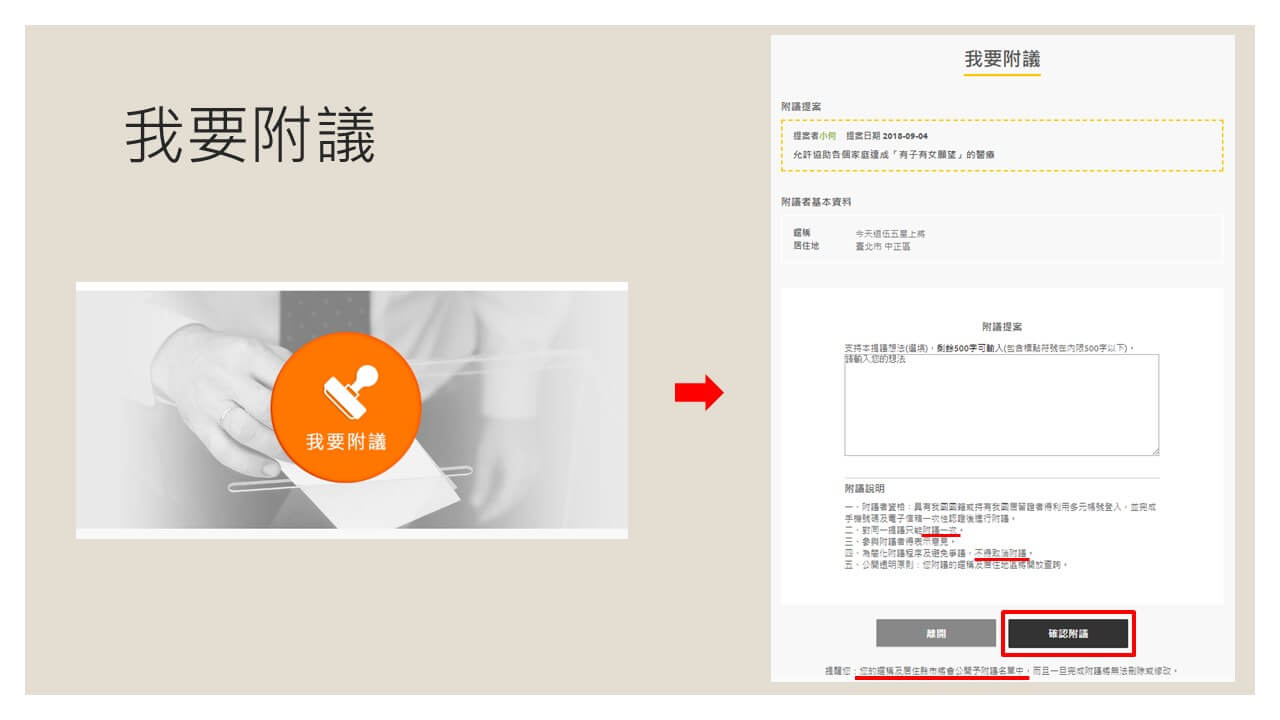Click the underlined reminder text below the buttons
The width and height of the screenshot is (1280, 720).
942,671
